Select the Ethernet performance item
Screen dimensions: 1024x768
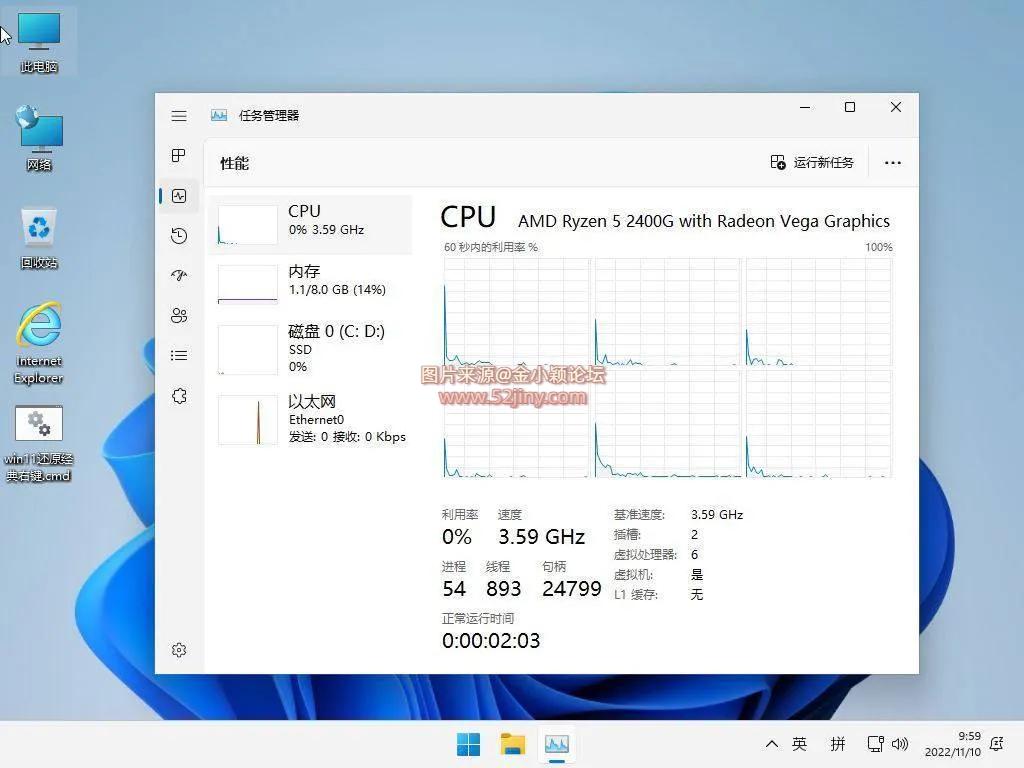310,417
